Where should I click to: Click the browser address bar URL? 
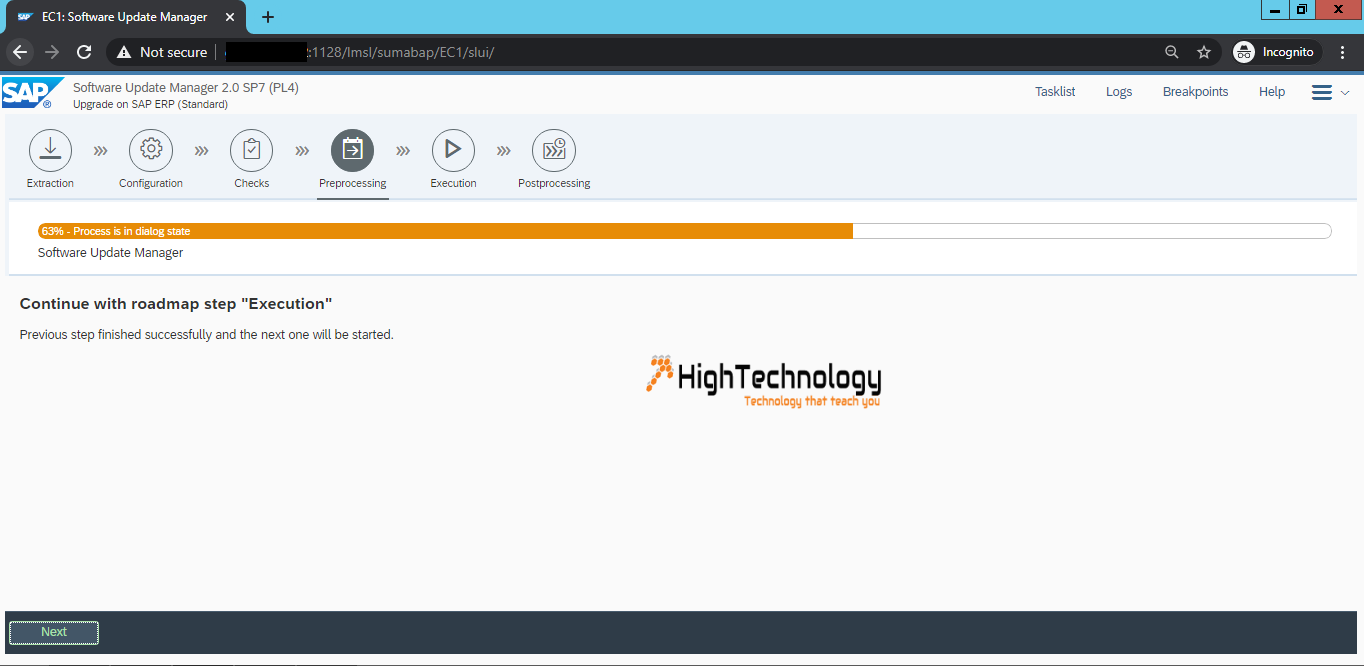[x=400, y=52]
